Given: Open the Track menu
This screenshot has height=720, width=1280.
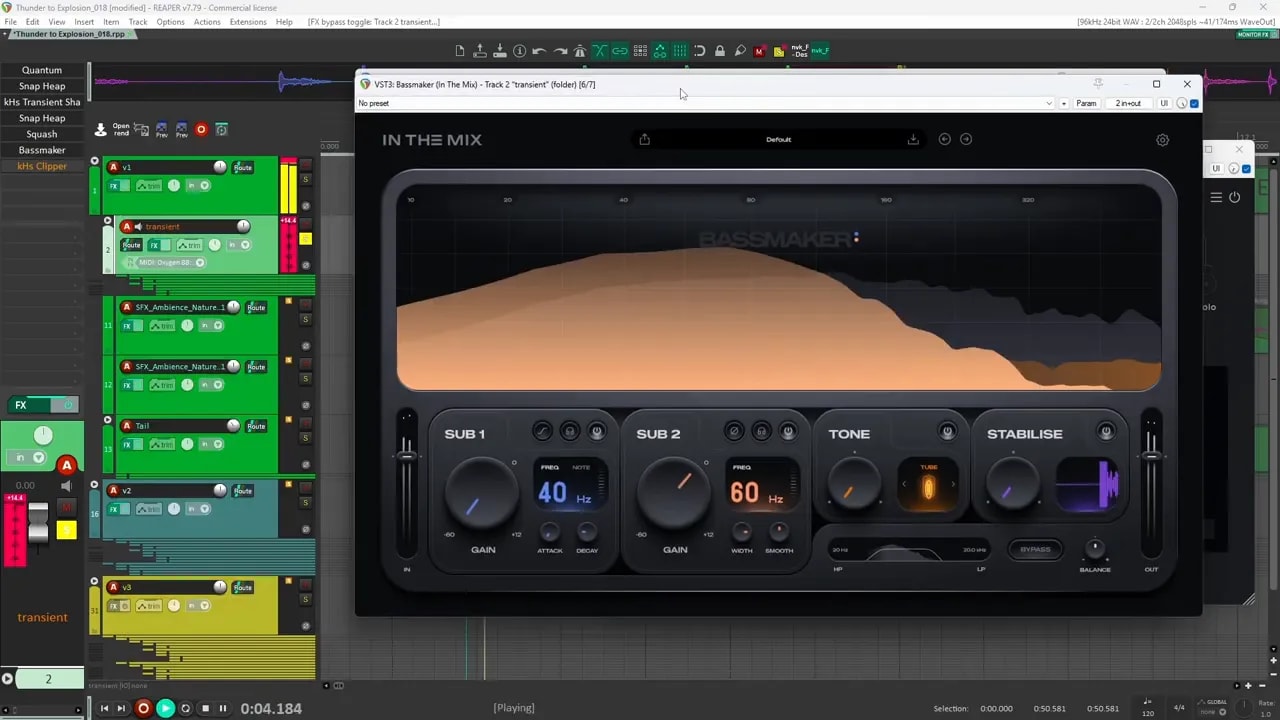Looking at the screenshot, I should tap(138, 22).
